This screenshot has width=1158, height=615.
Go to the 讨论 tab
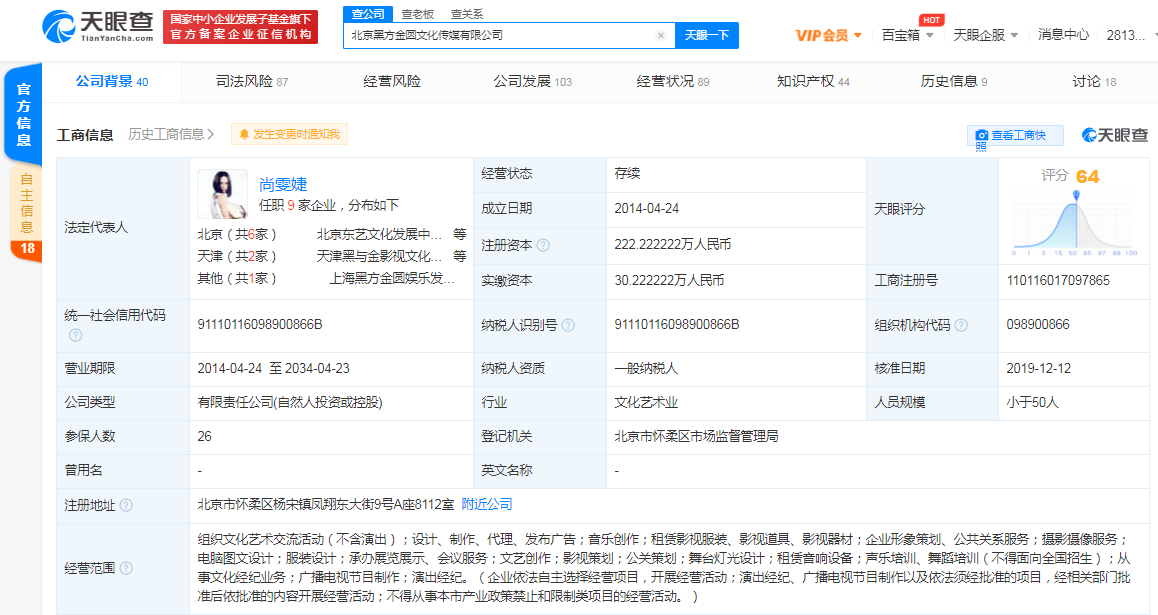(x=1094, y=81)
